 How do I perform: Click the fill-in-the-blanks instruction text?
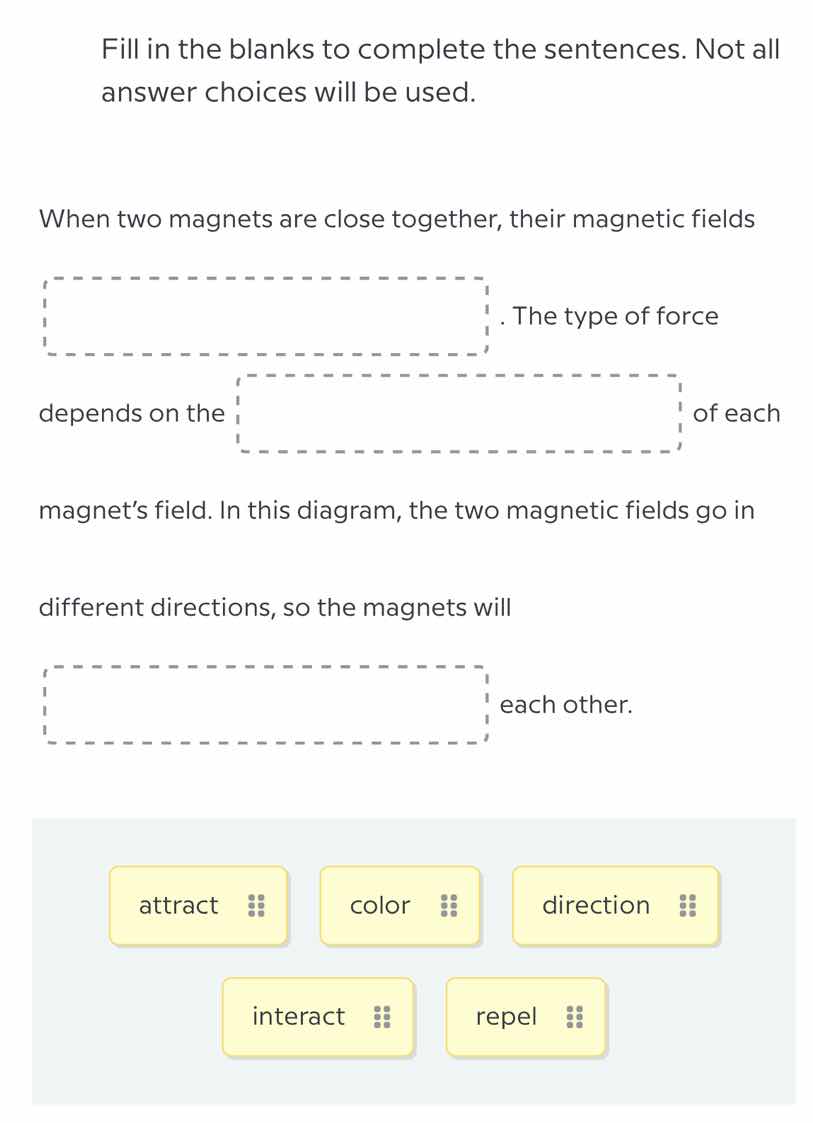[440, 70]
